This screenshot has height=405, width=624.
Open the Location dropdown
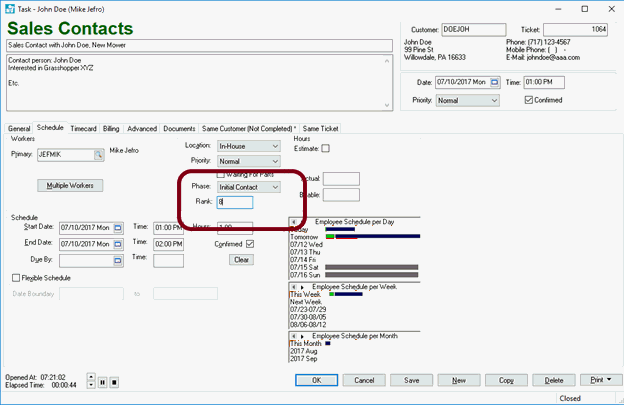pos(275,146)
